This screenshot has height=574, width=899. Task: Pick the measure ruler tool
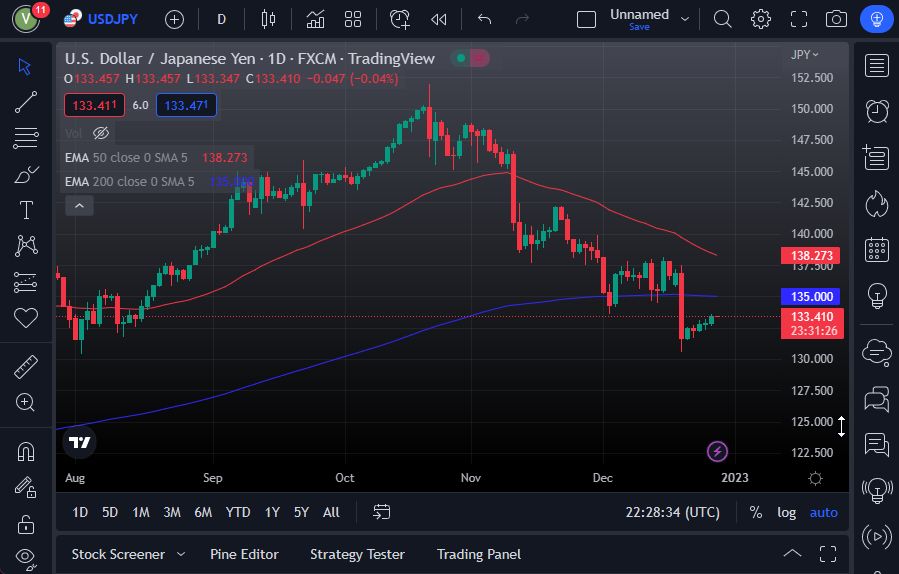26,367
